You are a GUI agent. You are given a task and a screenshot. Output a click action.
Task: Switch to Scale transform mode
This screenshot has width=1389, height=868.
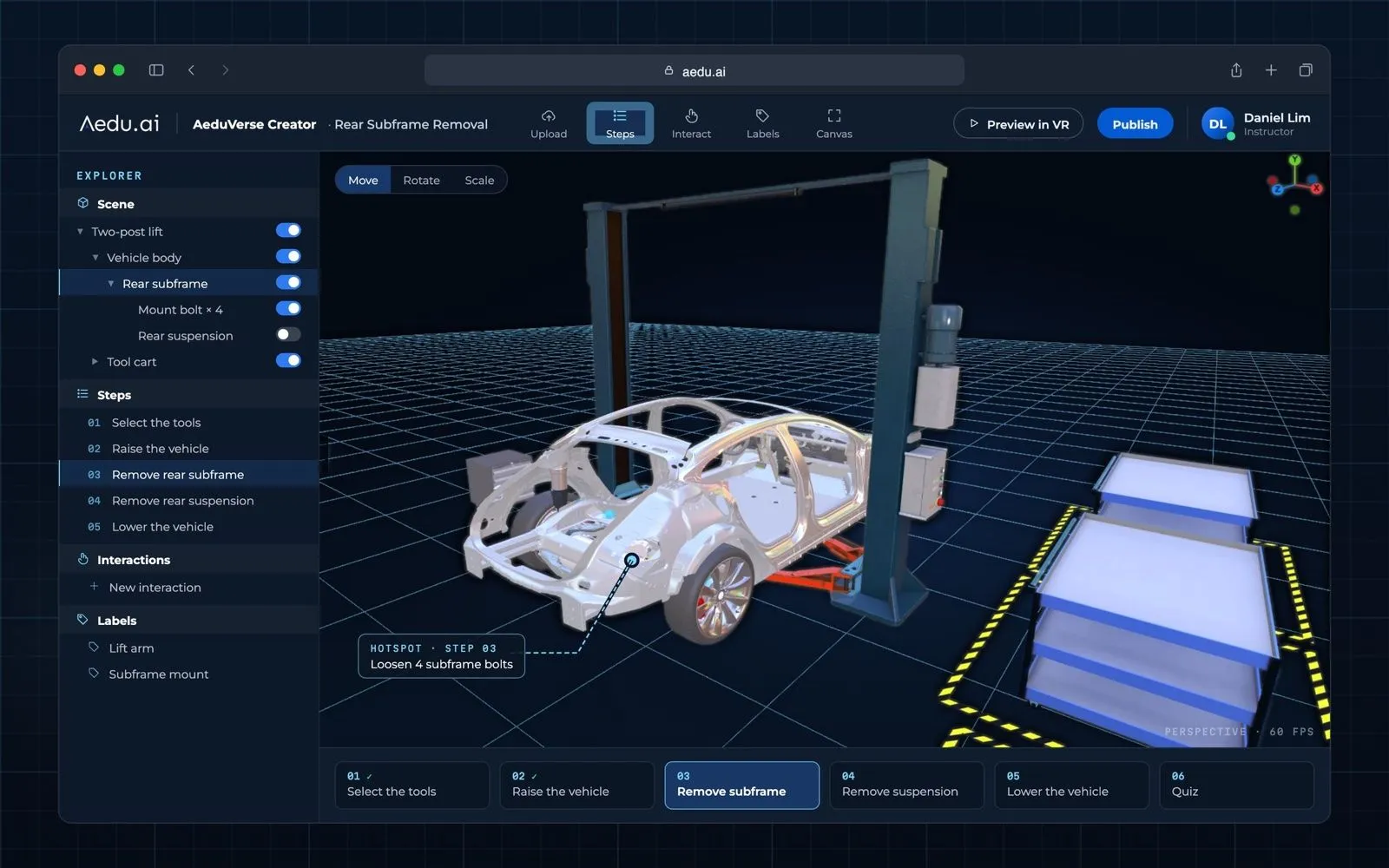479,180
